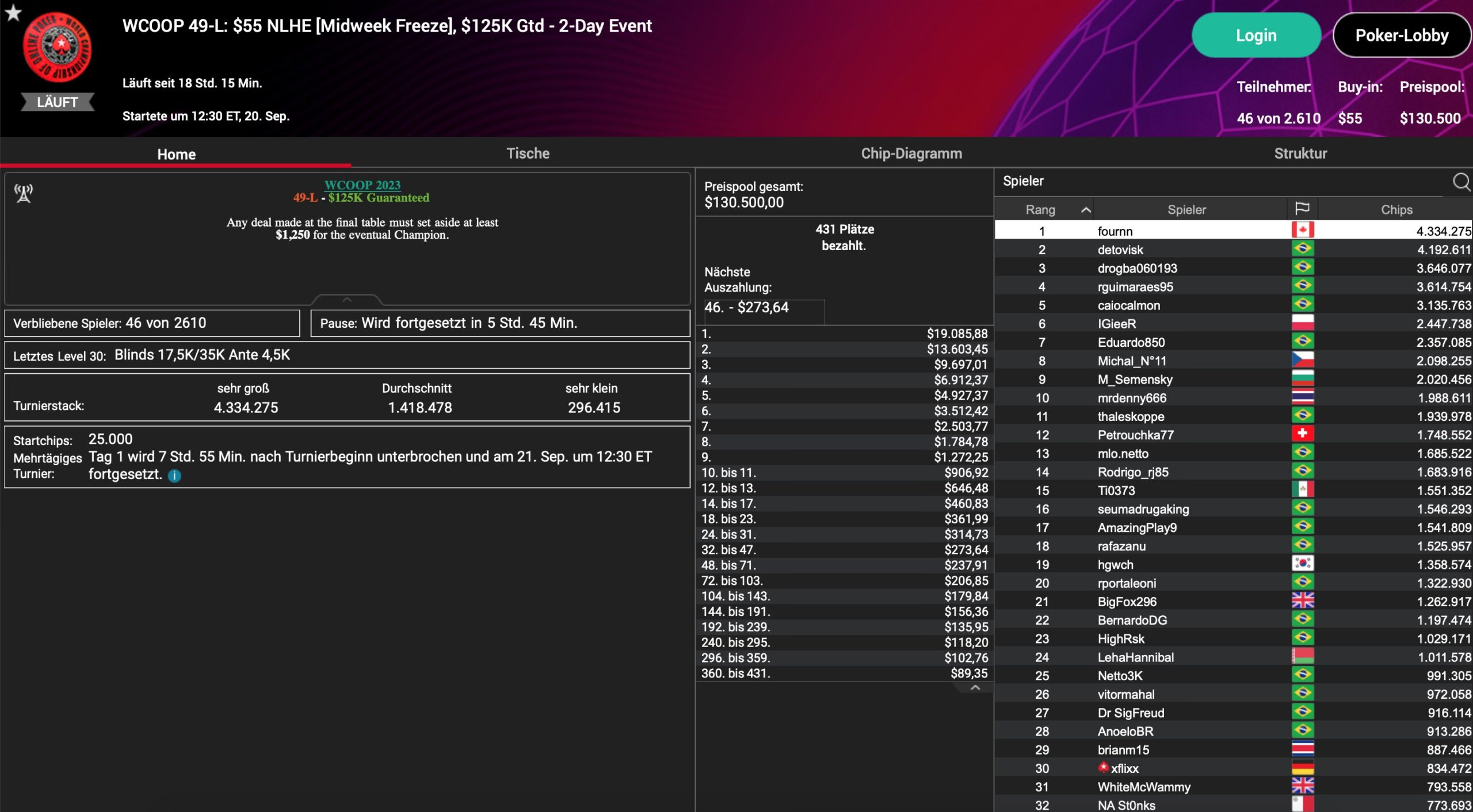Click the broadcast antenna icon

click(x=24, y=193)
